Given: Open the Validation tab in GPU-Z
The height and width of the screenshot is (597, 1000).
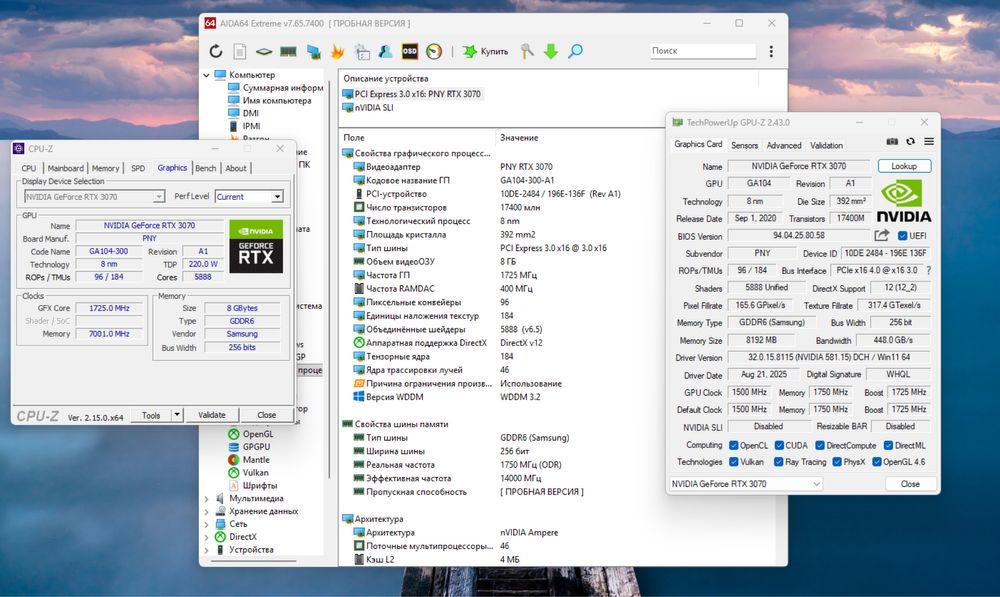Looking at the screenshot, I should pyautogui.click(x=827, y=145).
